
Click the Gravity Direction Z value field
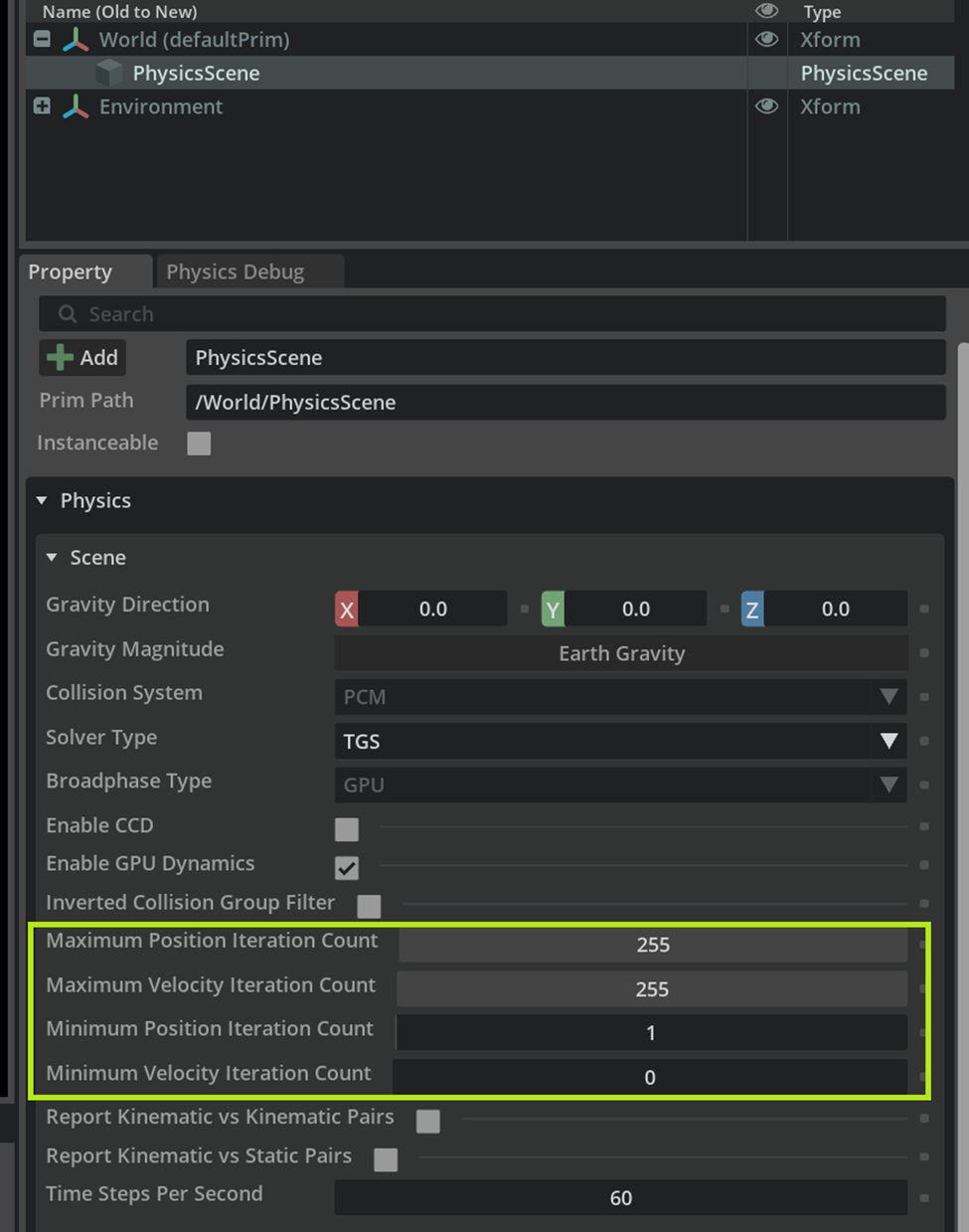(x=836, y=609)
